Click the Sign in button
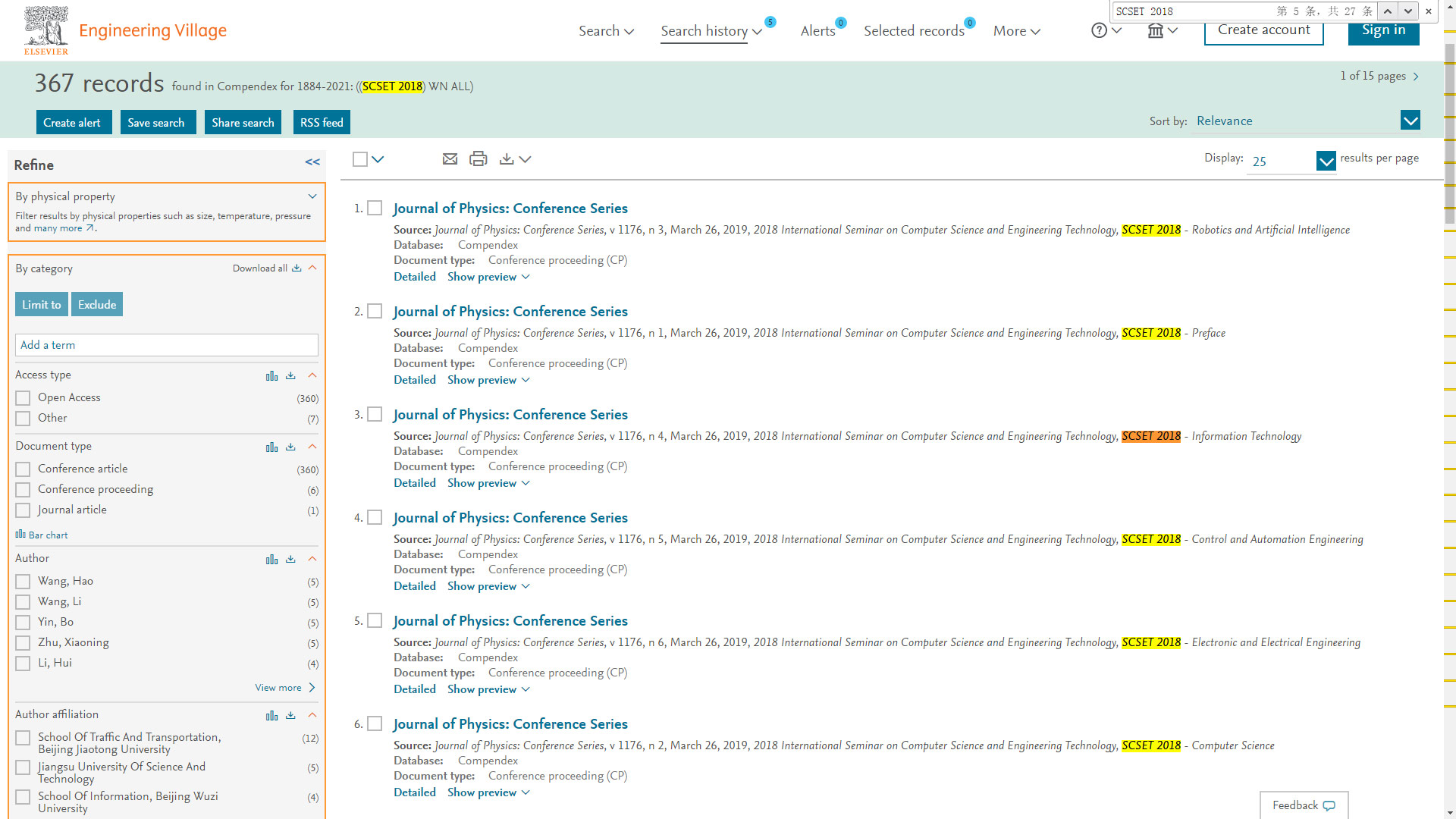1456x819 pixels. pyautogui.click(x=1384, y=30)
